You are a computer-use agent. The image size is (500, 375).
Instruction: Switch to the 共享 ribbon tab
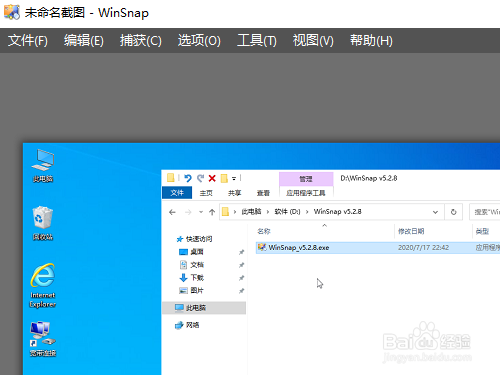click(x=234, y=193)
